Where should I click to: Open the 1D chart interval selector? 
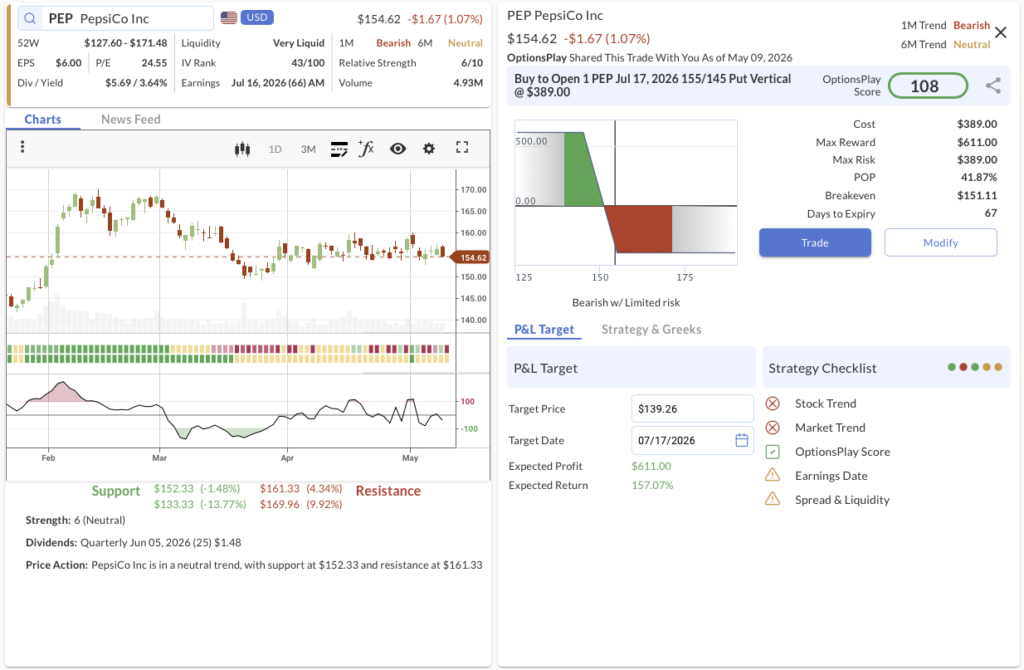click(x=275, y=149)
